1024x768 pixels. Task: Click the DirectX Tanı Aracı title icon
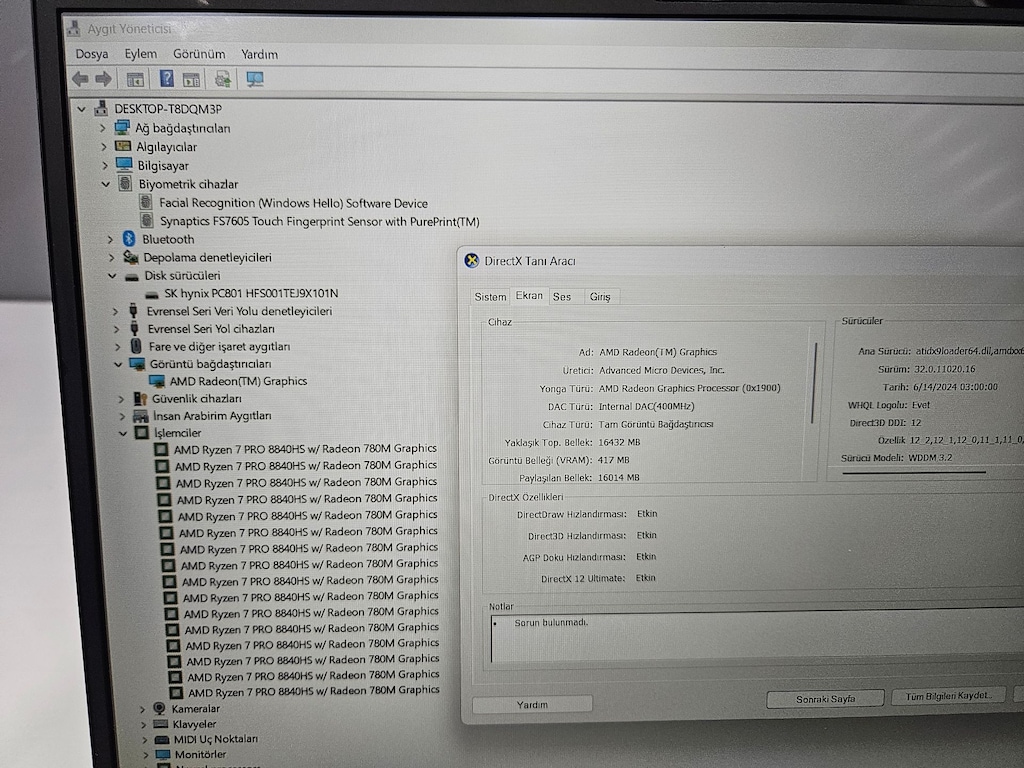(x=472, y=261)
